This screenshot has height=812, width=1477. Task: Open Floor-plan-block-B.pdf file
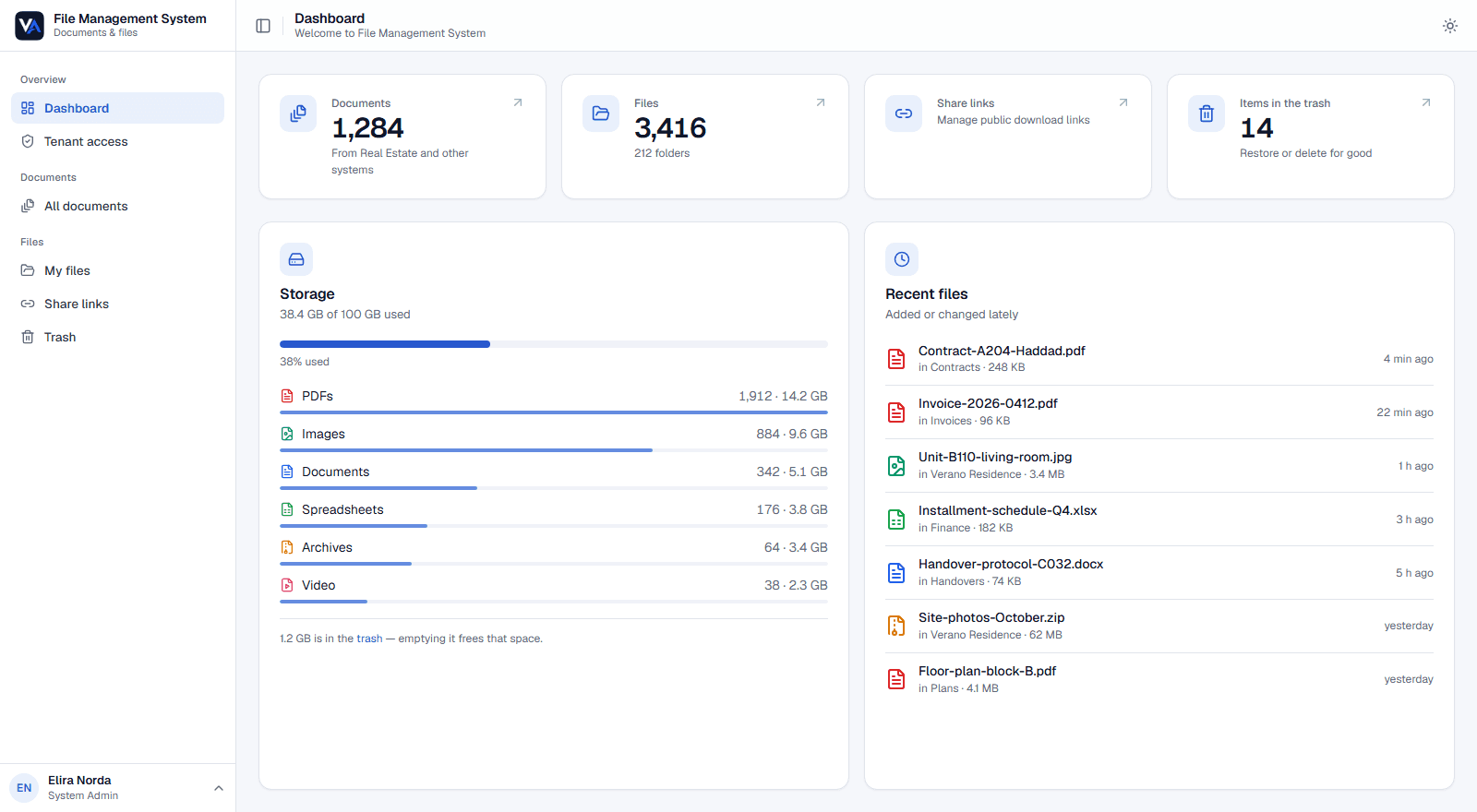(1159, 679)
